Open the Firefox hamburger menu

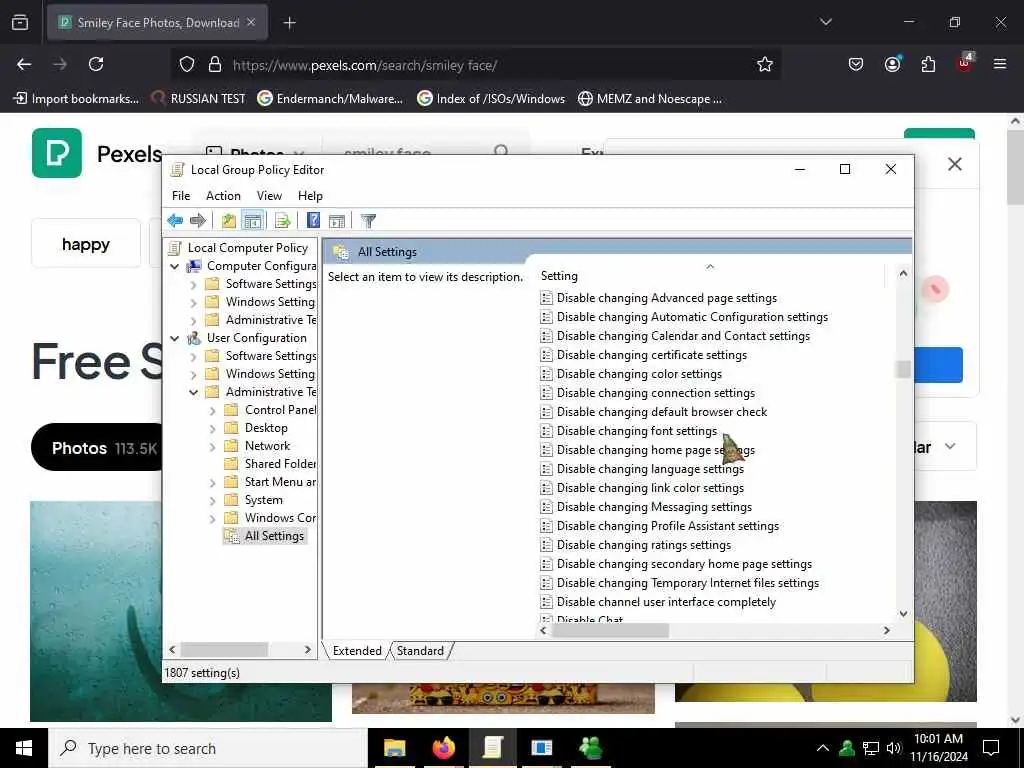click(1000, 64)
